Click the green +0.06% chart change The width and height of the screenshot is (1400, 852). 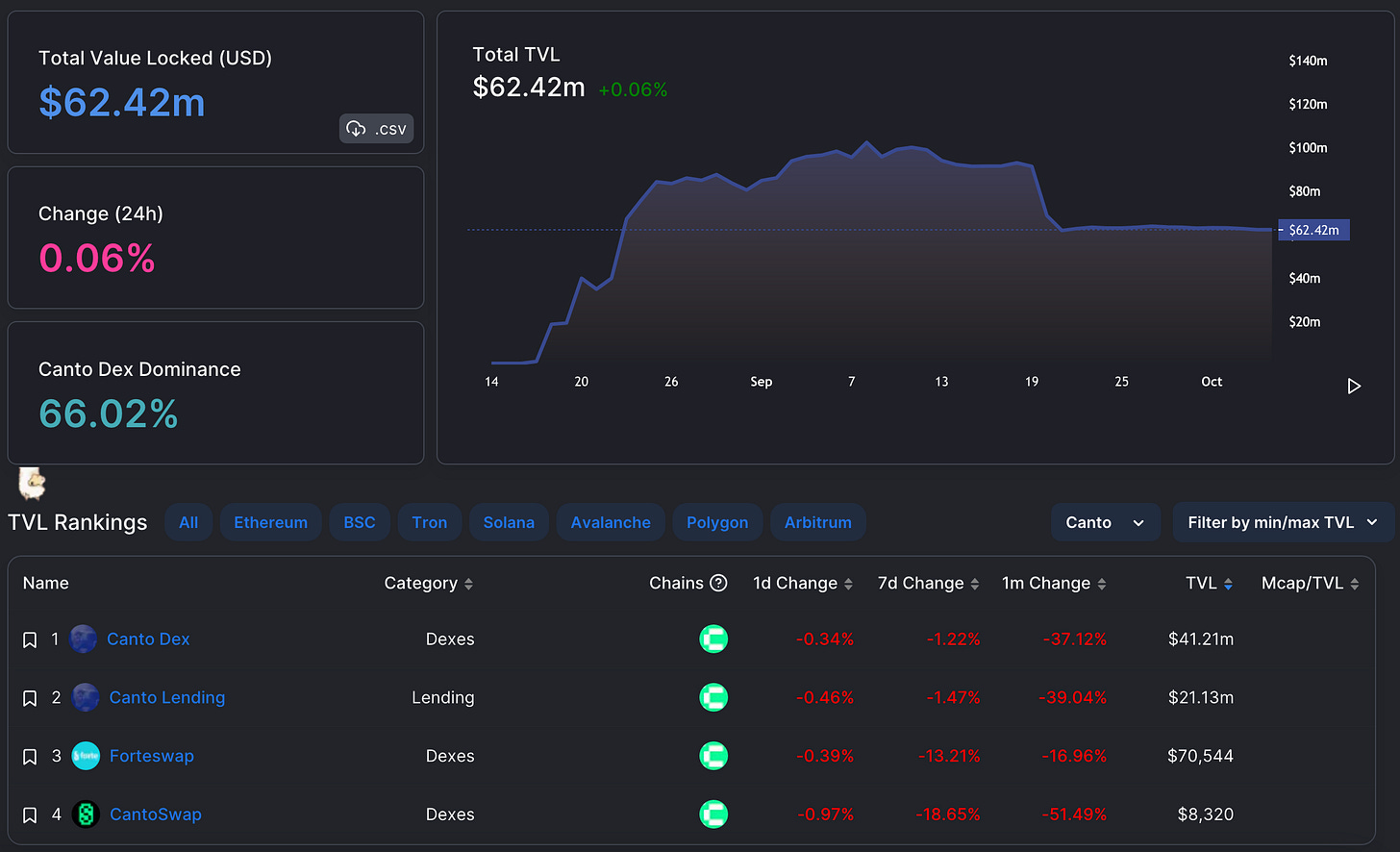633,89
